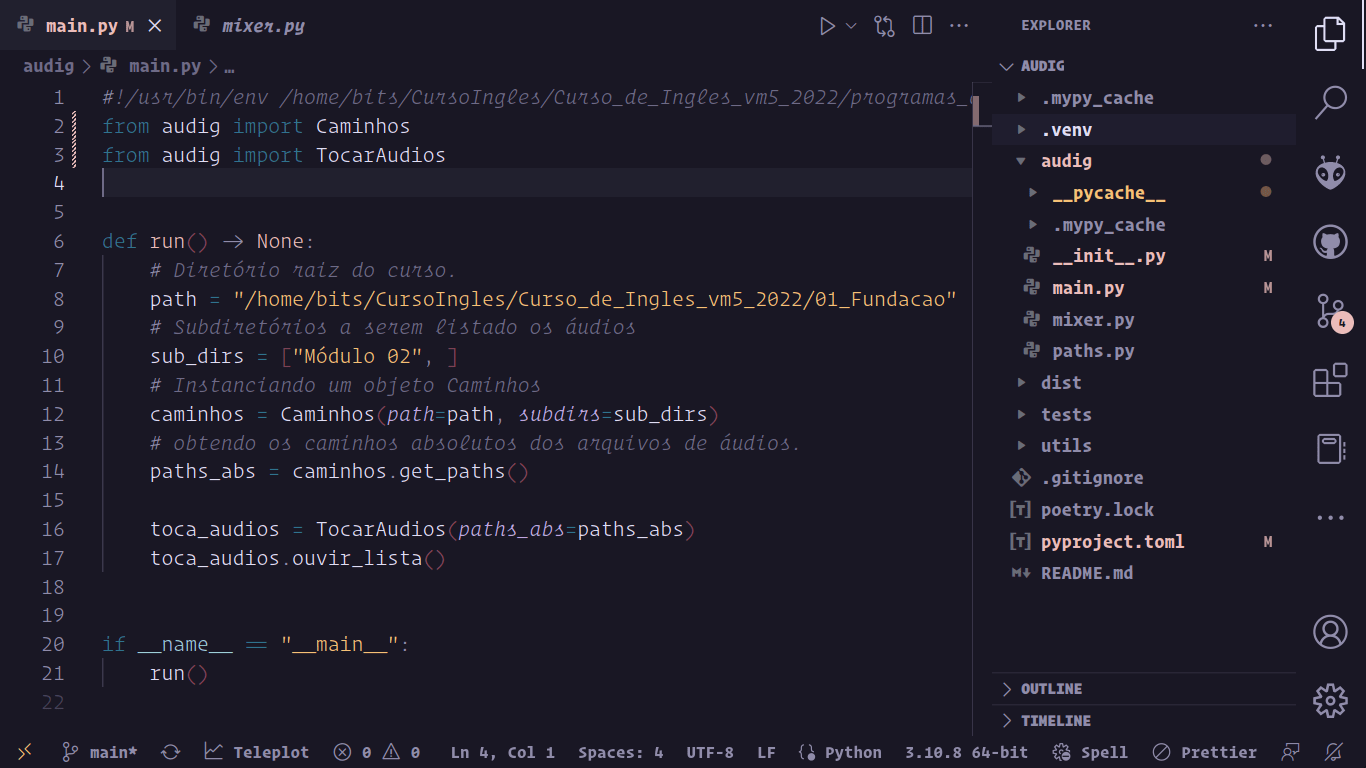
Task: Open the PlatformIO alien icon
Action: [1330, 172]
